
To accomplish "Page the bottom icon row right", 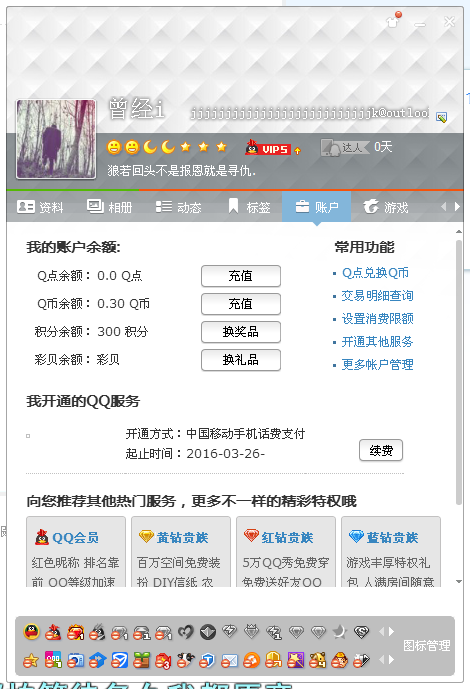I will point(391,660).
